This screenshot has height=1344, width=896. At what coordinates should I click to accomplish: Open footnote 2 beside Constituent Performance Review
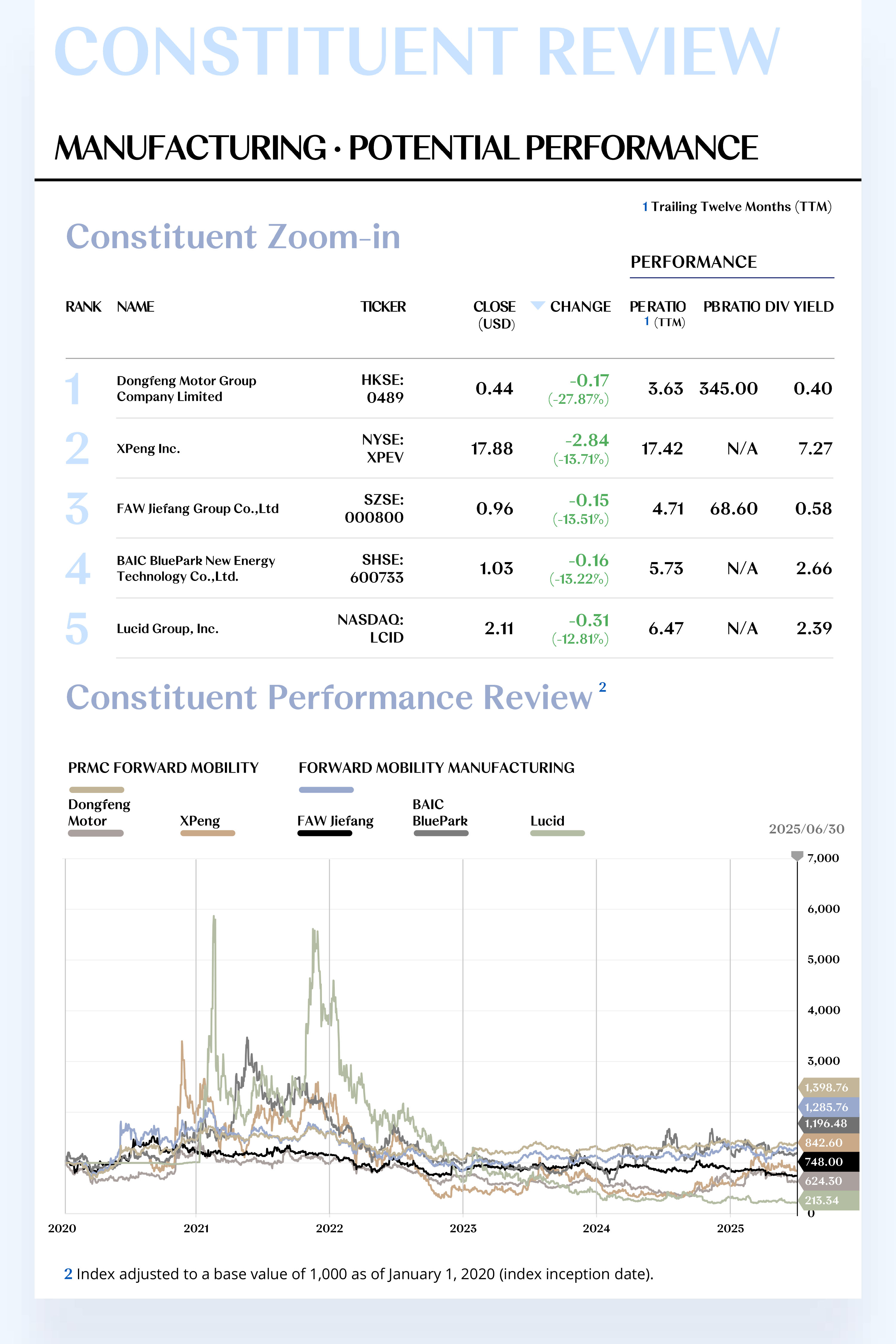tap(602, 687)
